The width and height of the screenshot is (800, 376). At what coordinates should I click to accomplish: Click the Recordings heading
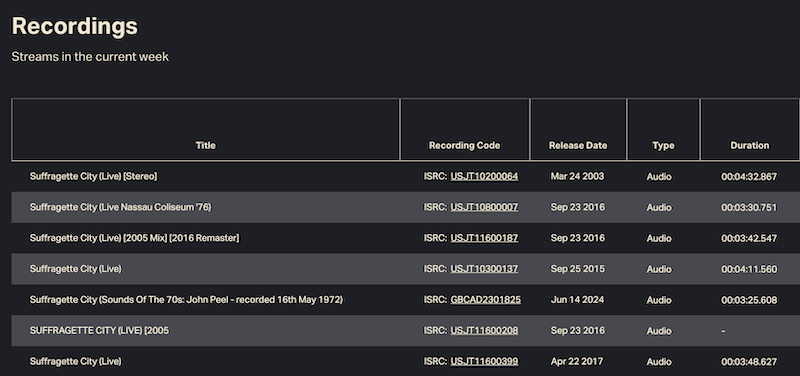click(x=74, y=26)
